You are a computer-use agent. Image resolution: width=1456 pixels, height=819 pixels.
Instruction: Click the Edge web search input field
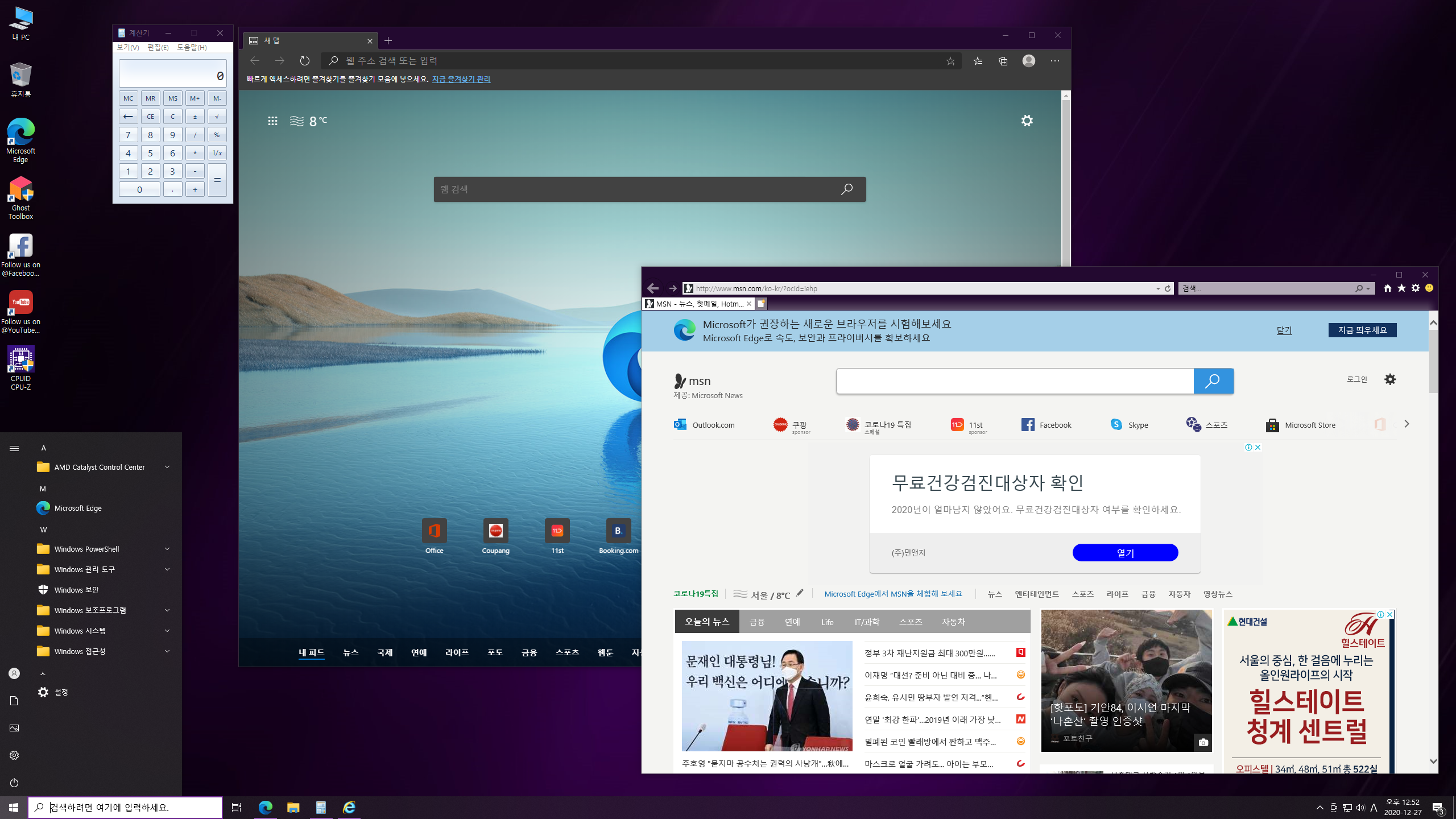pyautogui.click(x=637, y=189)
